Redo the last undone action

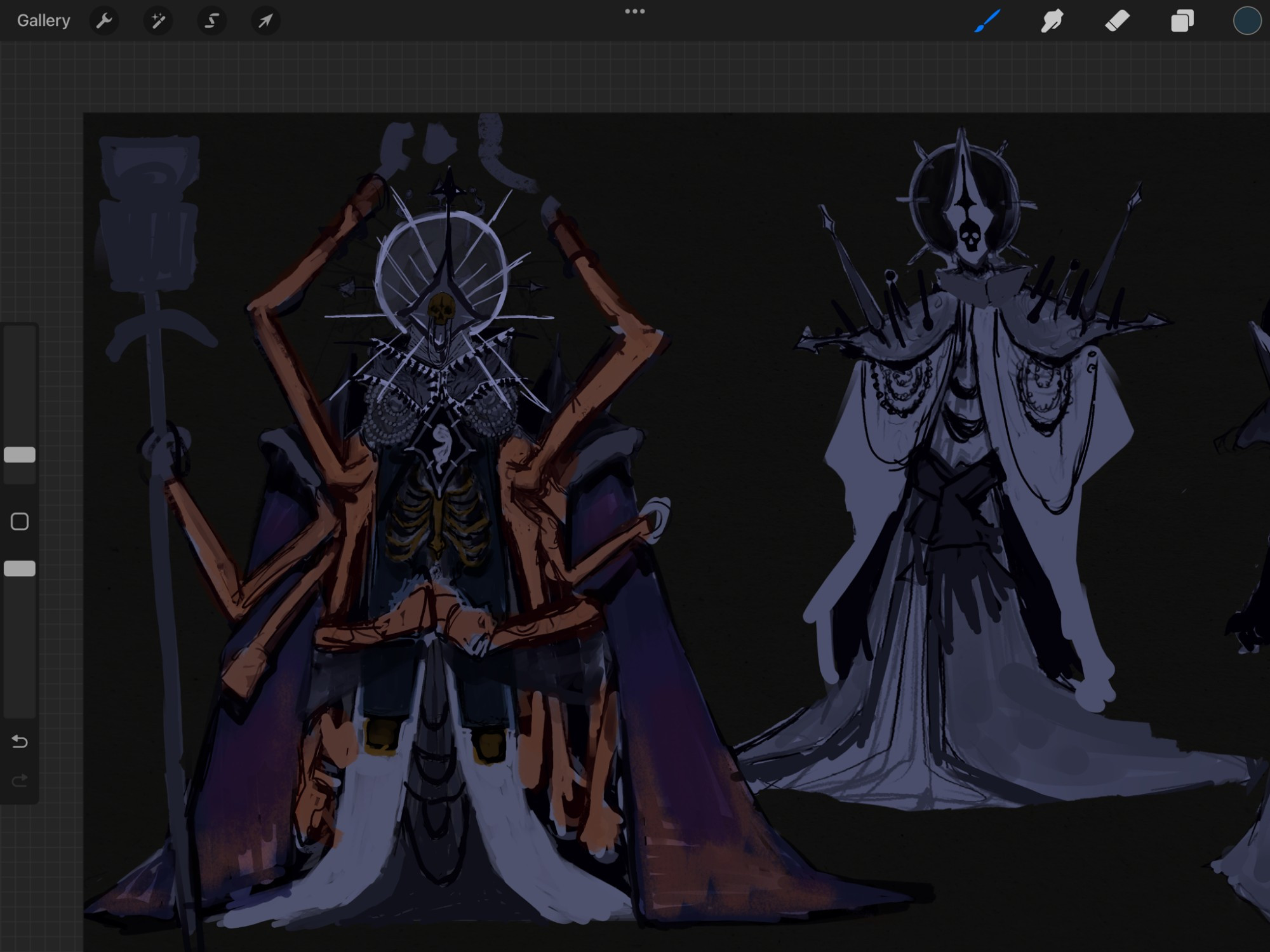20,780
